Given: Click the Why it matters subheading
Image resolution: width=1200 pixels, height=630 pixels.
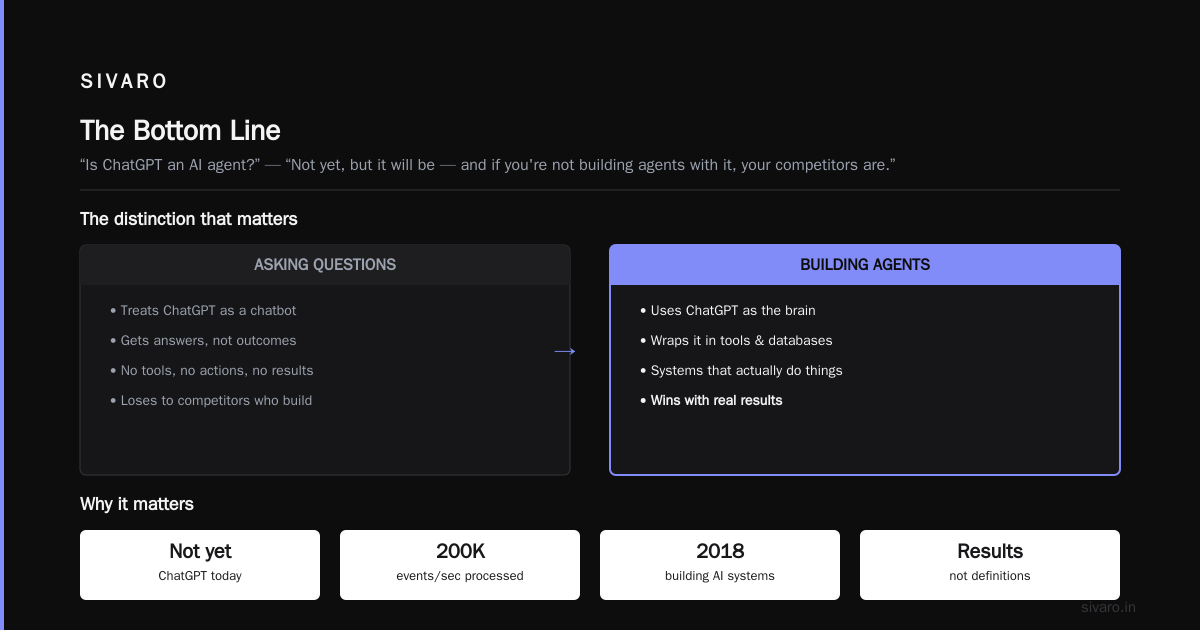Looking at the screenshot, I should pyautogui.click(x=137, y=504).
